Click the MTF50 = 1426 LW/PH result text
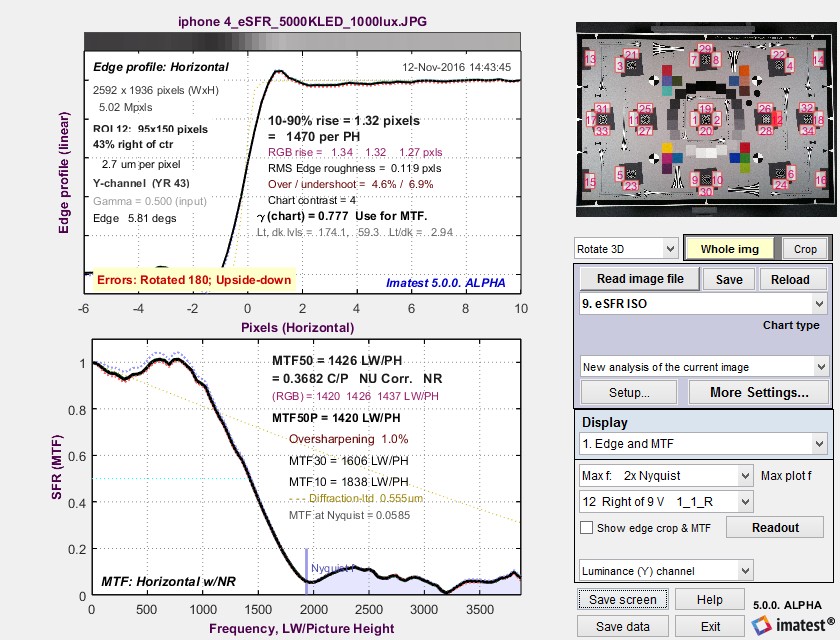The image size is (840, 640). pyautogui.click(x=337, y=360)
